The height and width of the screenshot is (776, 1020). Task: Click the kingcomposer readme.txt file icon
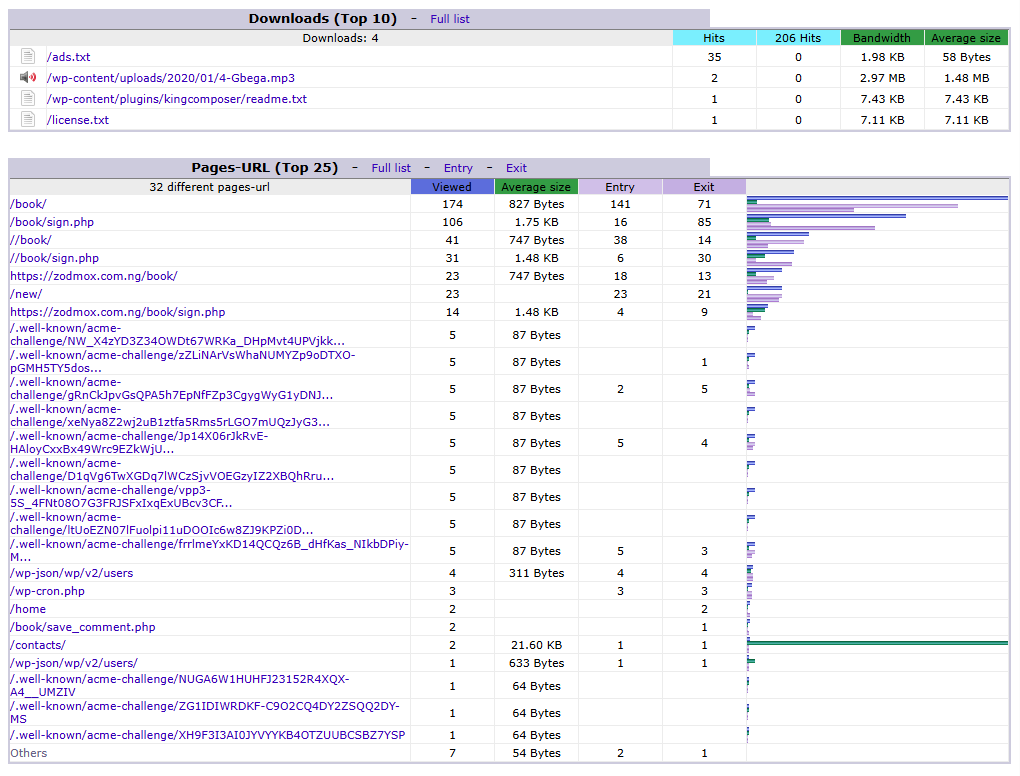(x=28, y=99)
